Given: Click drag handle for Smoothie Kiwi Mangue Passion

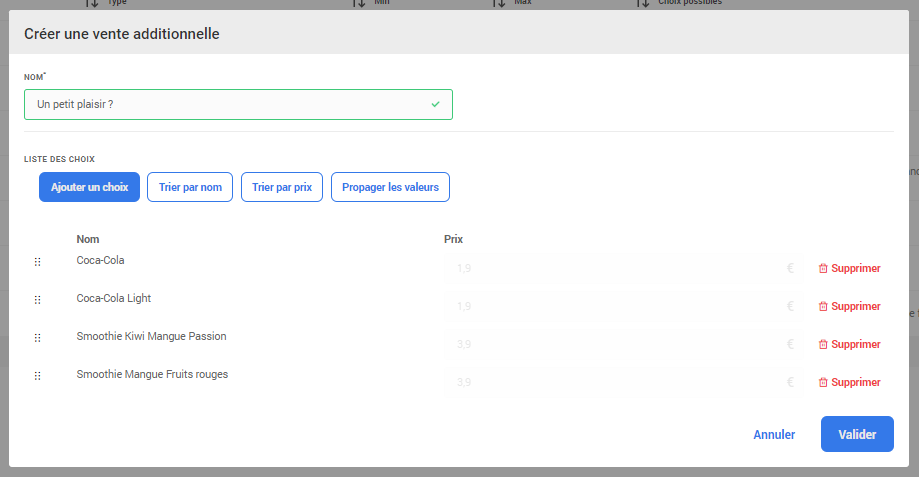Looking at the screenshot, I should tap(37, 338).
